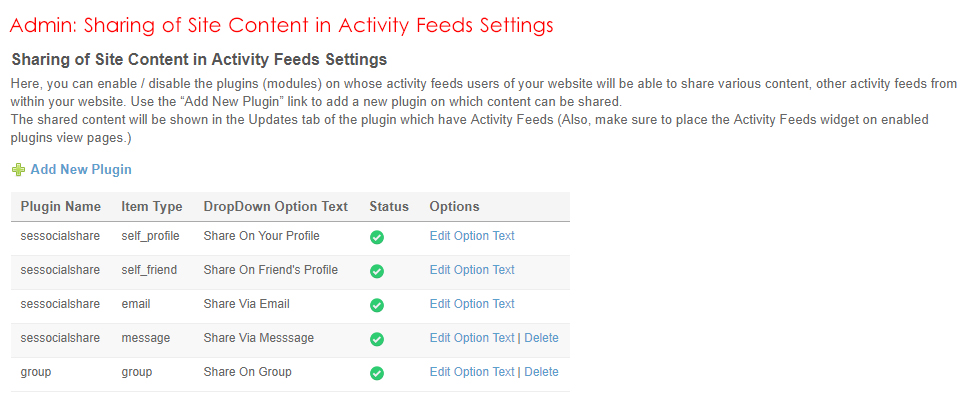The width and height of the screenshot is (968, 403).
Task: Click the Plugin Name column header
Action: coord(61,207)
